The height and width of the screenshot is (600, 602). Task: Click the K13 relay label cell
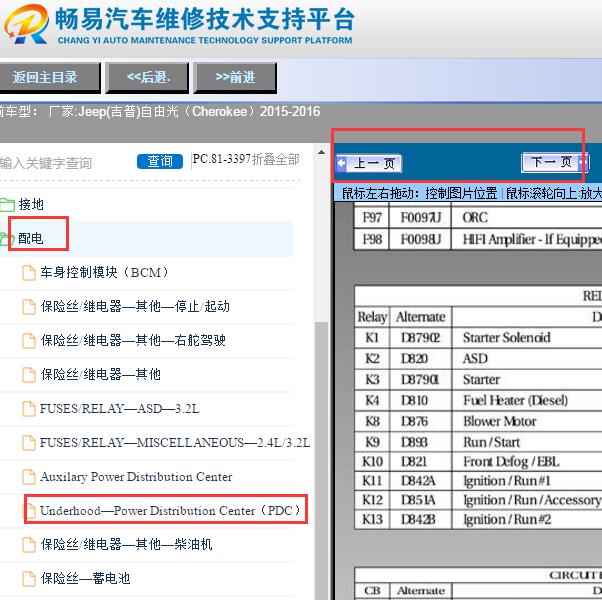pyautogui.click(x=372, y=519)
